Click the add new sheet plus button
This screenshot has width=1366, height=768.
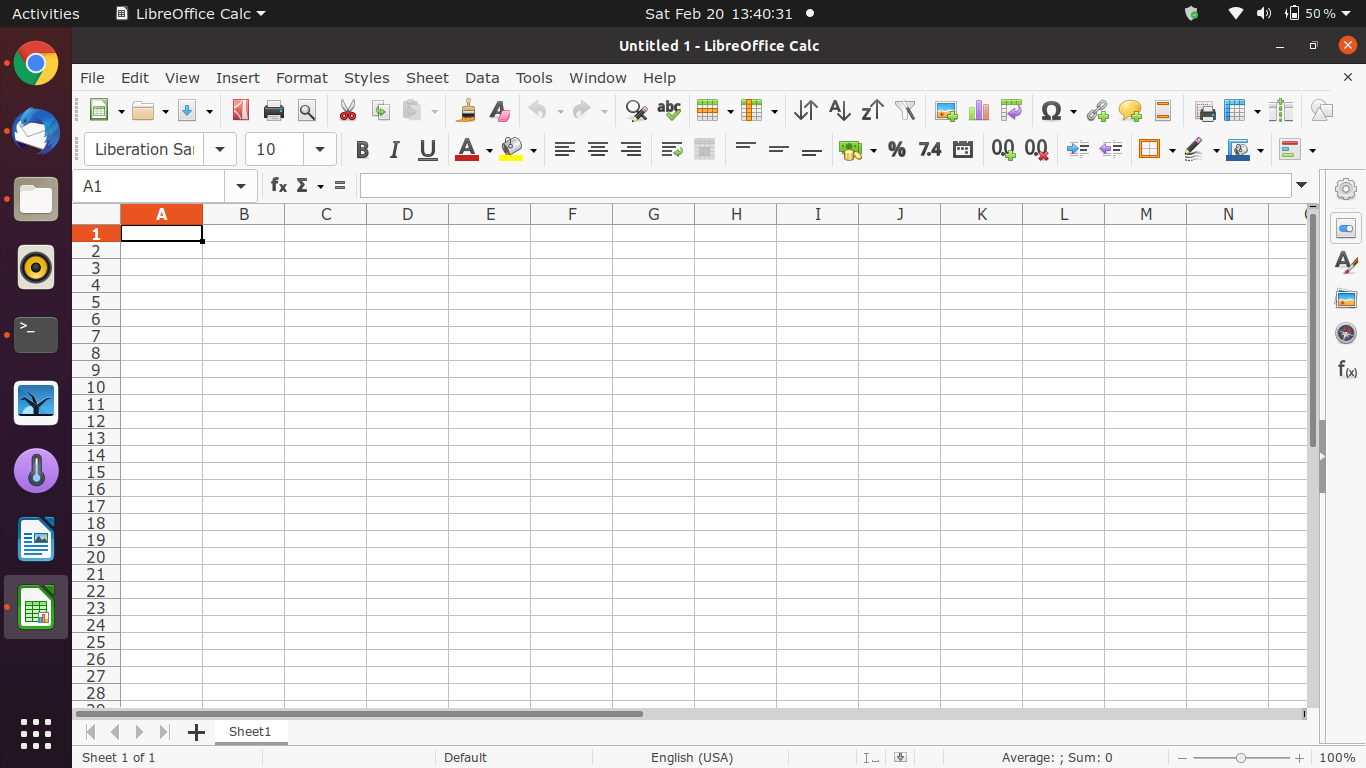[x=196, y=732]
